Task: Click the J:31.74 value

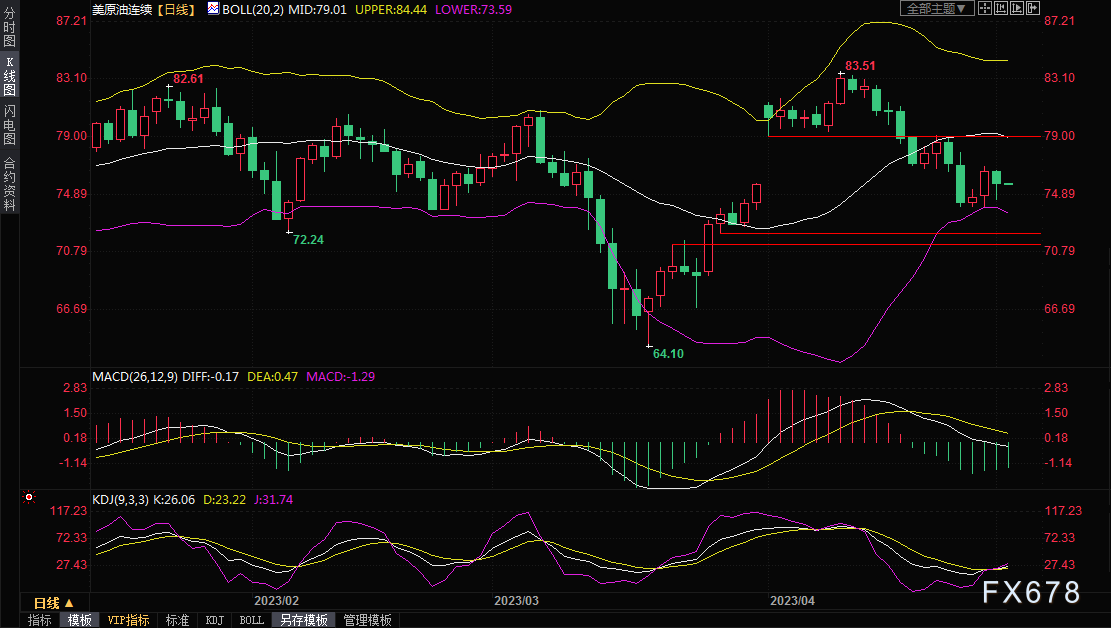Action: 273,500
